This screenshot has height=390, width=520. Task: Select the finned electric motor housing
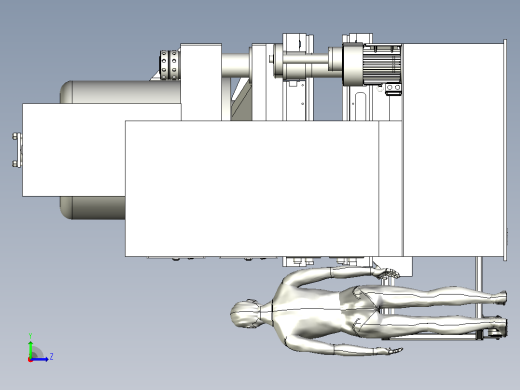381,64
